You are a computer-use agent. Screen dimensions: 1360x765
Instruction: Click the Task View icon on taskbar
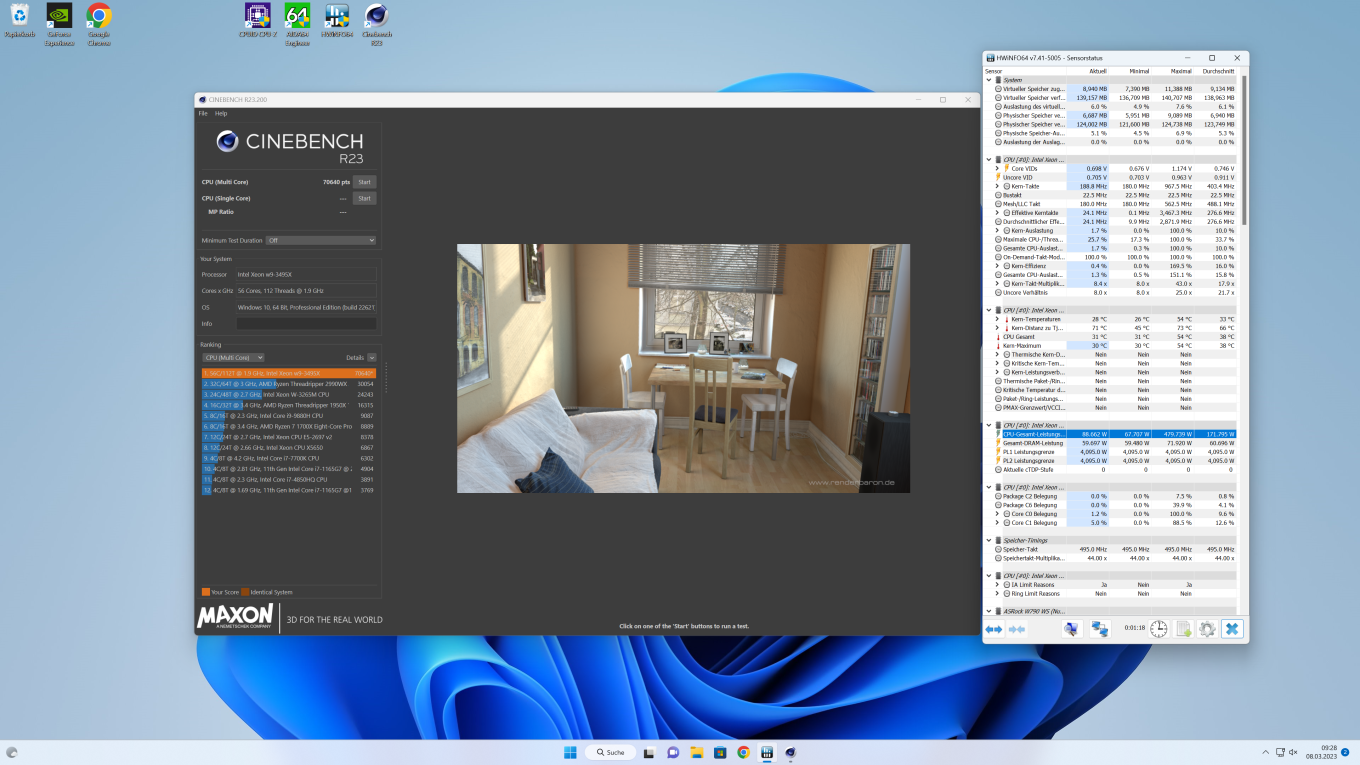tap(649, 752)
